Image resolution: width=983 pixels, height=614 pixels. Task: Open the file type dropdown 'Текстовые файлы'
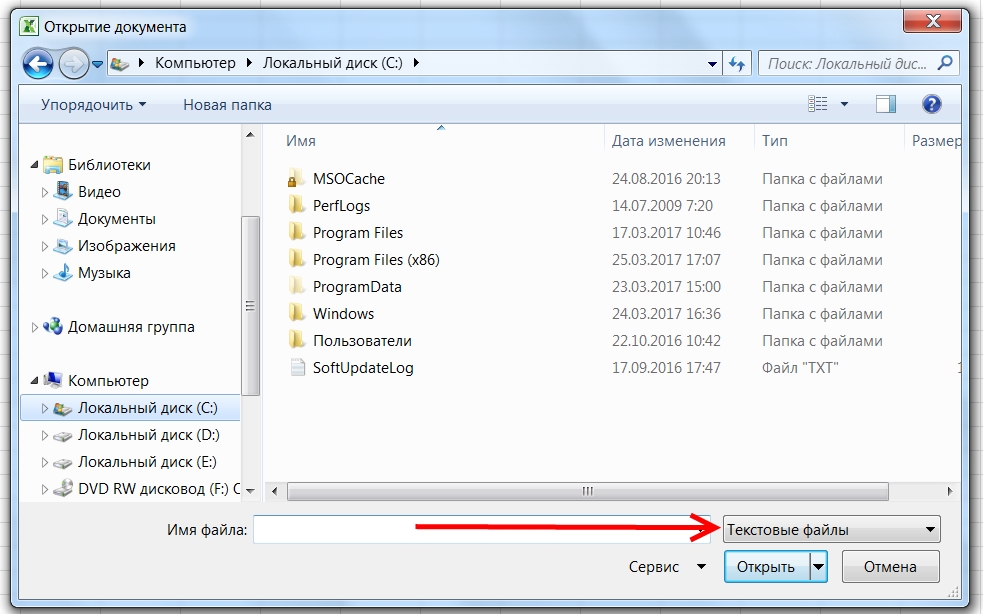[831, 530]
